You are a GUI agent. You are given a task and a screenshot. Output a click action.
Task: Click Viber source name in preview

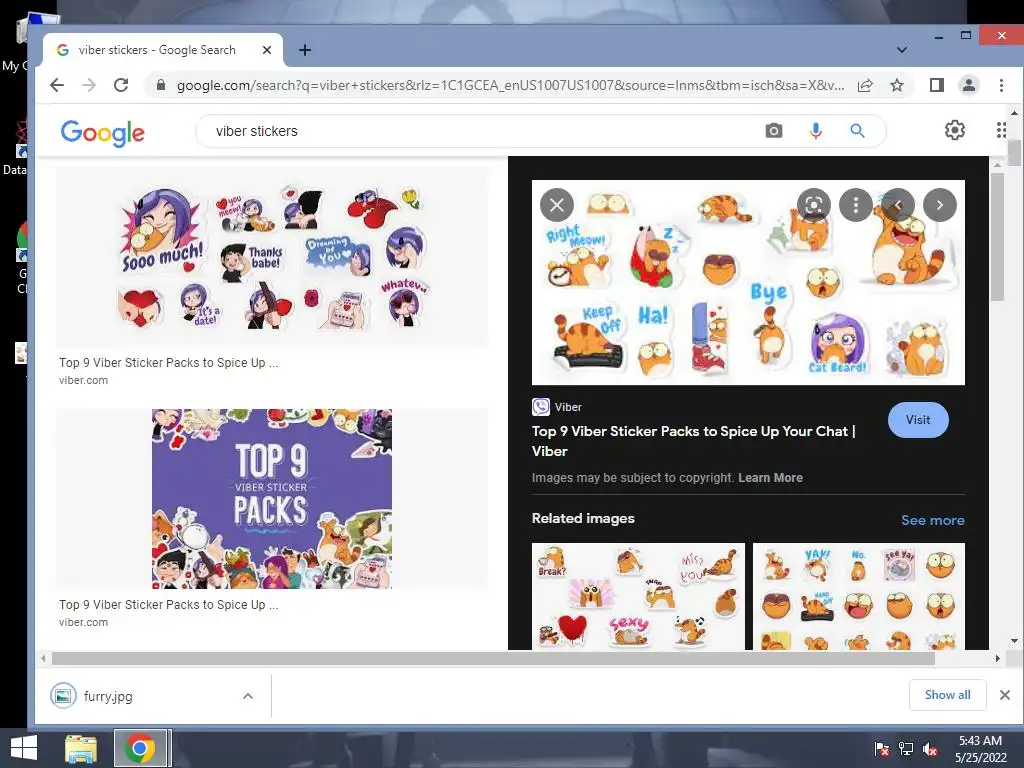coord(568,407)
